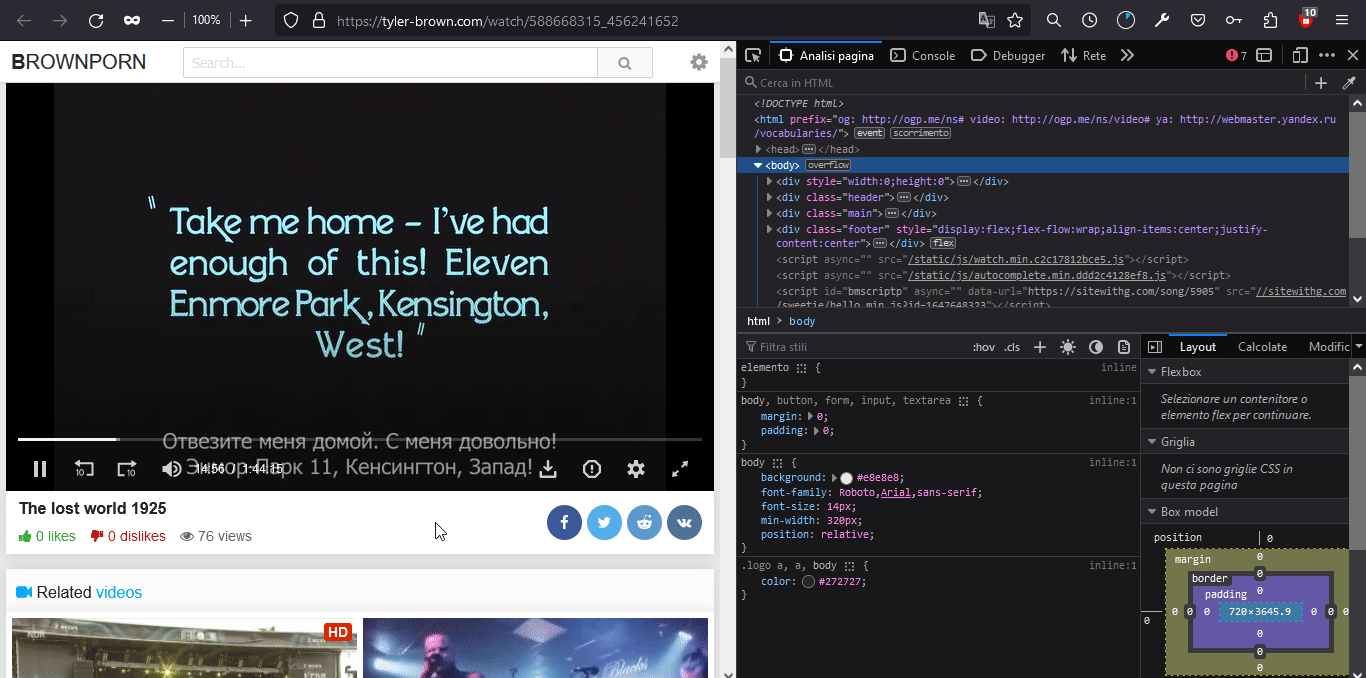Toggle light color scheme simulation
The width and height of the screenshot is (1366, 678).
pyautogui.click(x=1068, y=347)
